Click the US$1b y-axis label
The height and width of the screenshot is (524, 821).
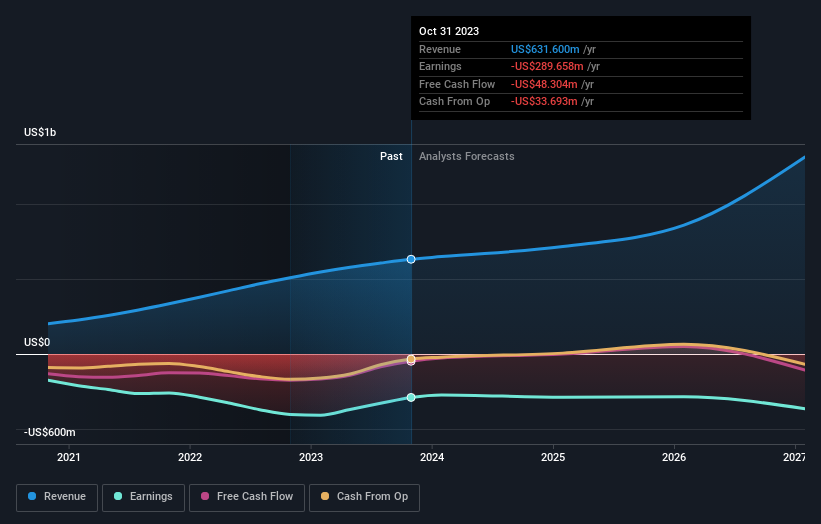[x=40, y=132]
